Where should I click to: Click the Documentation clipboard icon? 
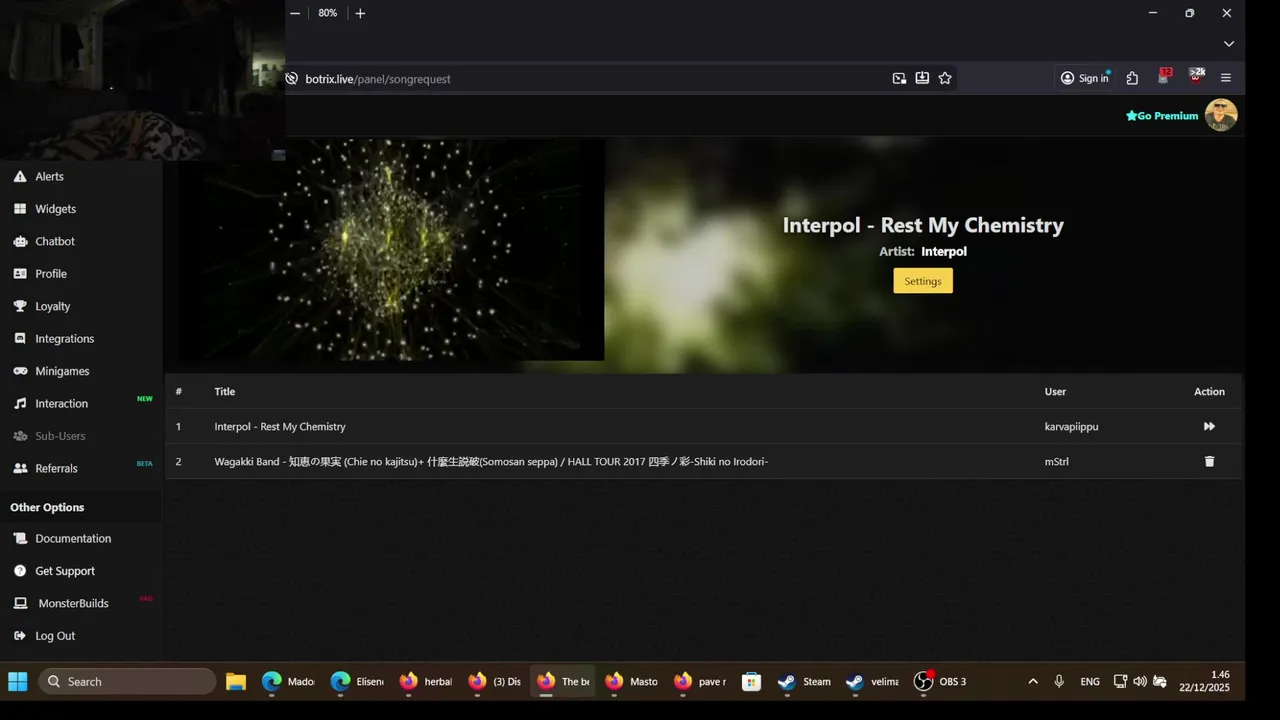[x=20, y=538]
